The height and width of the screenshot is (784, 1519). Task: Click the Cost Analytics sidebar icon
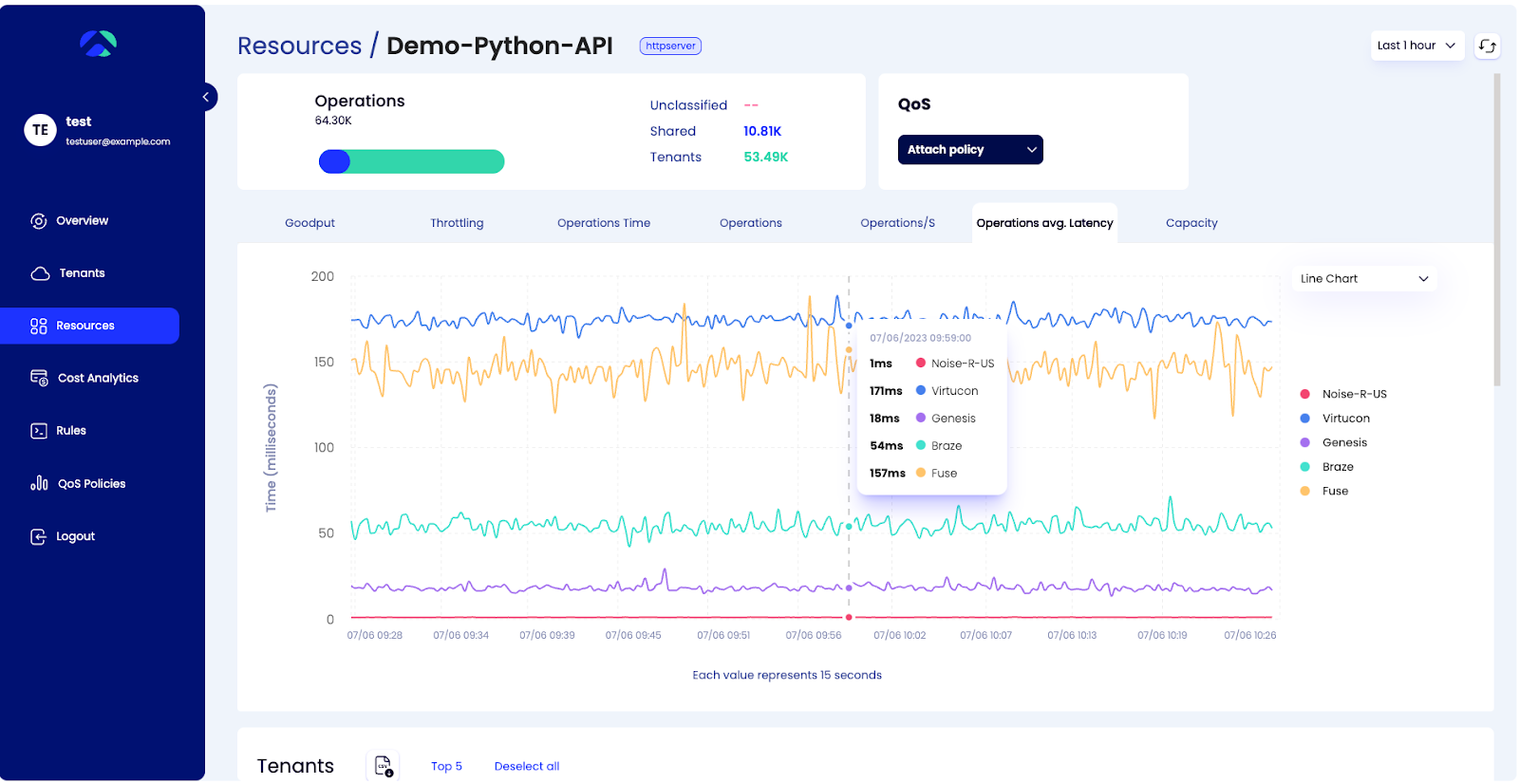tap(39, 378)
